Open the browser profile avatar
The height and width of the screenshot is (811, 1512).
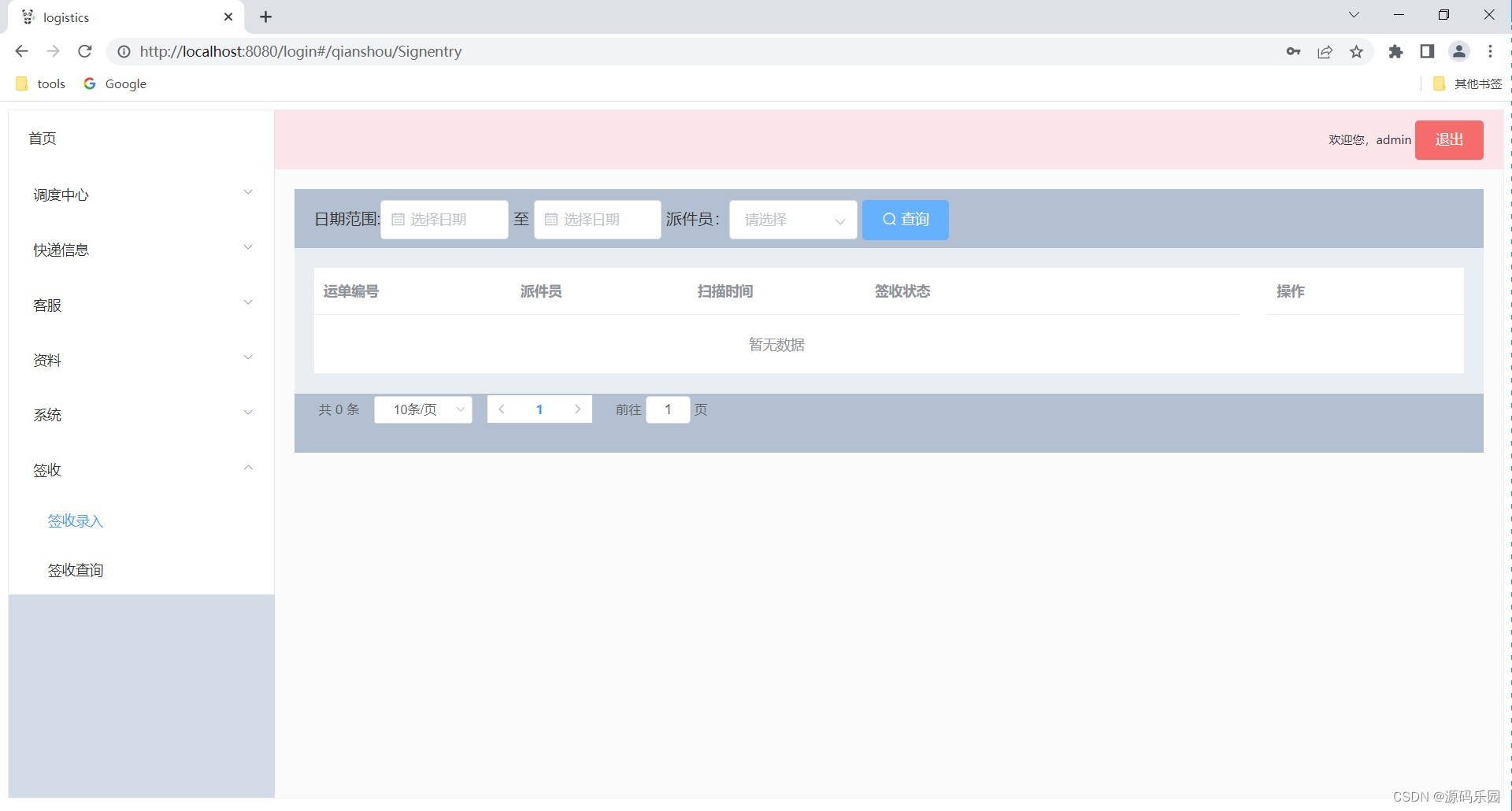(1458, 51)
